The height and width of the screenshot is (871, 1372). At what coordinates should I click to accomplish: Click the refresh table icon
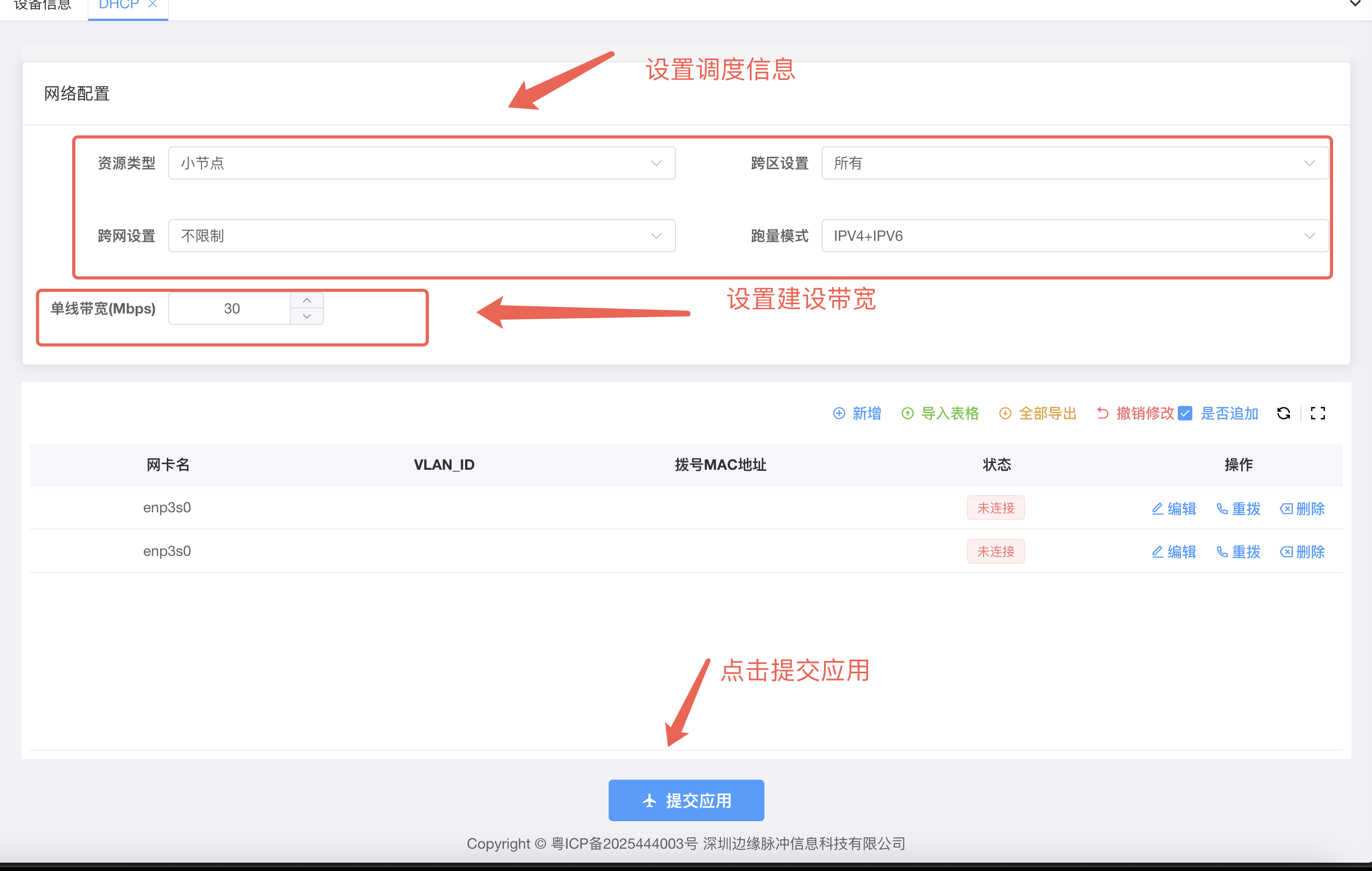[1283, 413]
